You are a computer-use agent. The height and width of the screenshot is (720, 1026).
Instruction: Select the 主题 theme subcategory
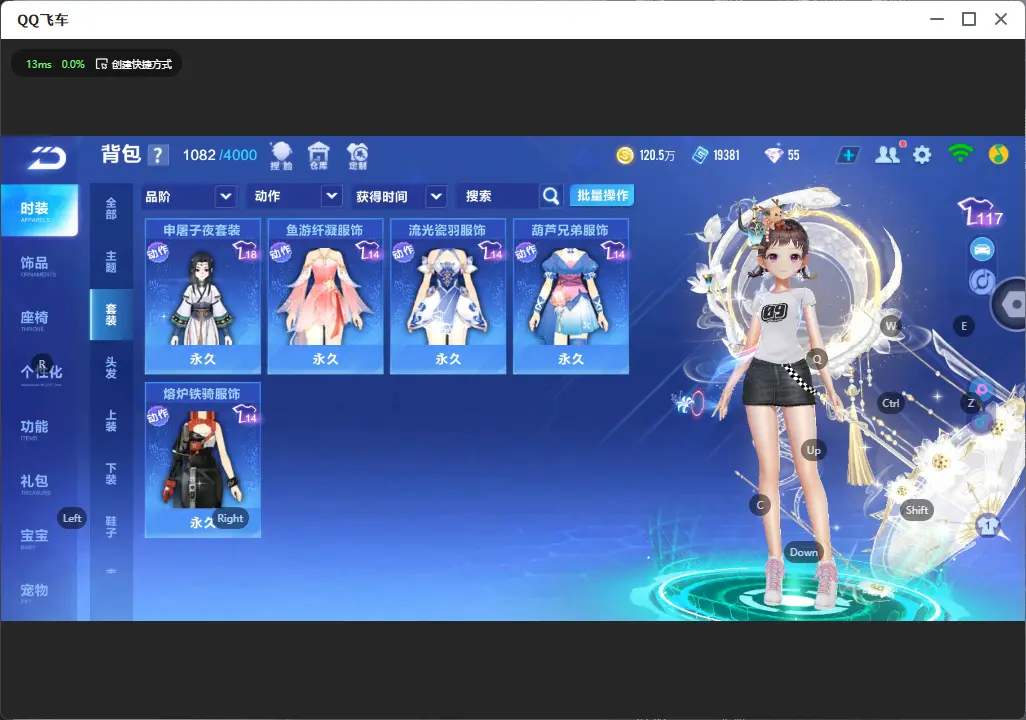tap(111, 262)
